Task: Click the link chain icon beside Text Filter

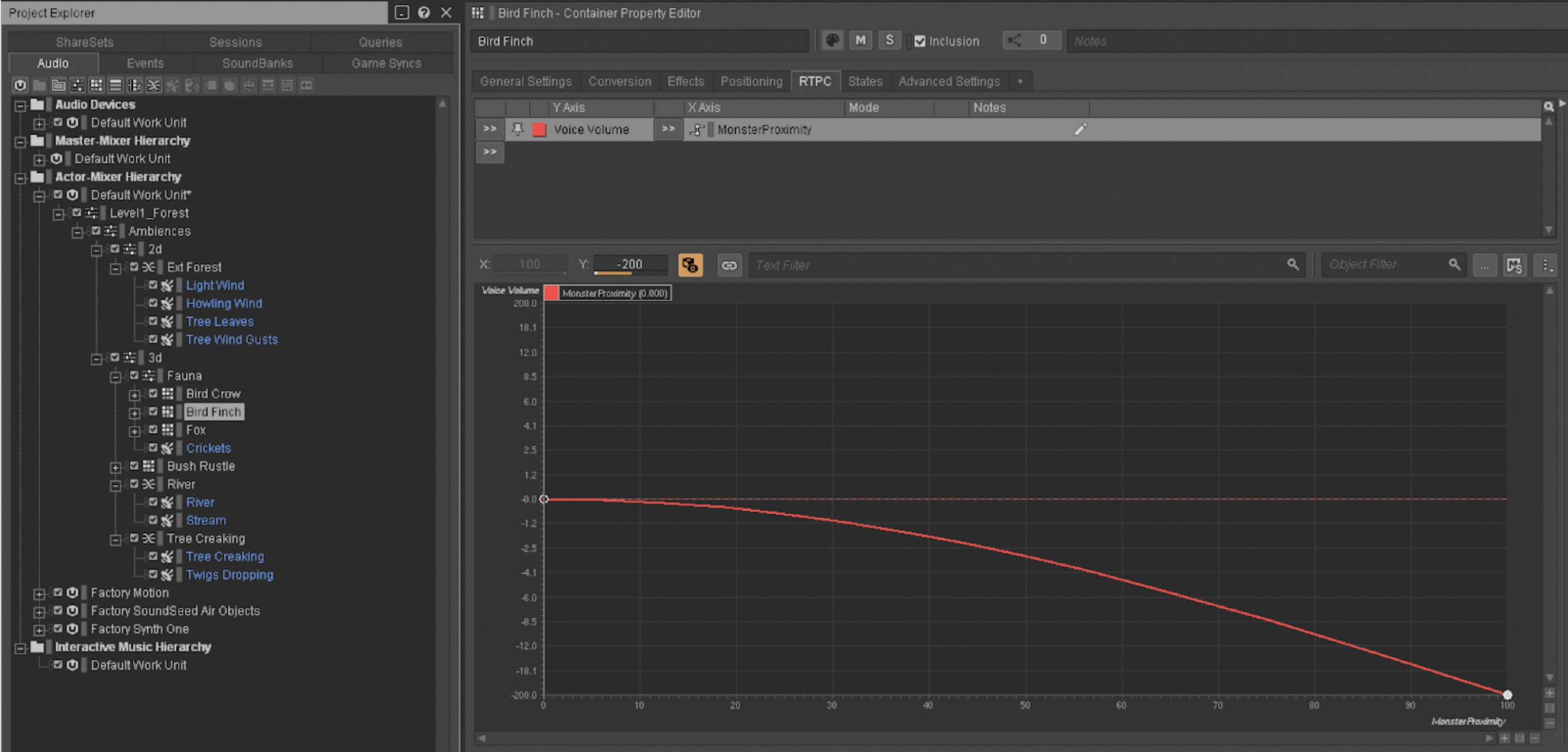Action: click(x=729, y=265)
